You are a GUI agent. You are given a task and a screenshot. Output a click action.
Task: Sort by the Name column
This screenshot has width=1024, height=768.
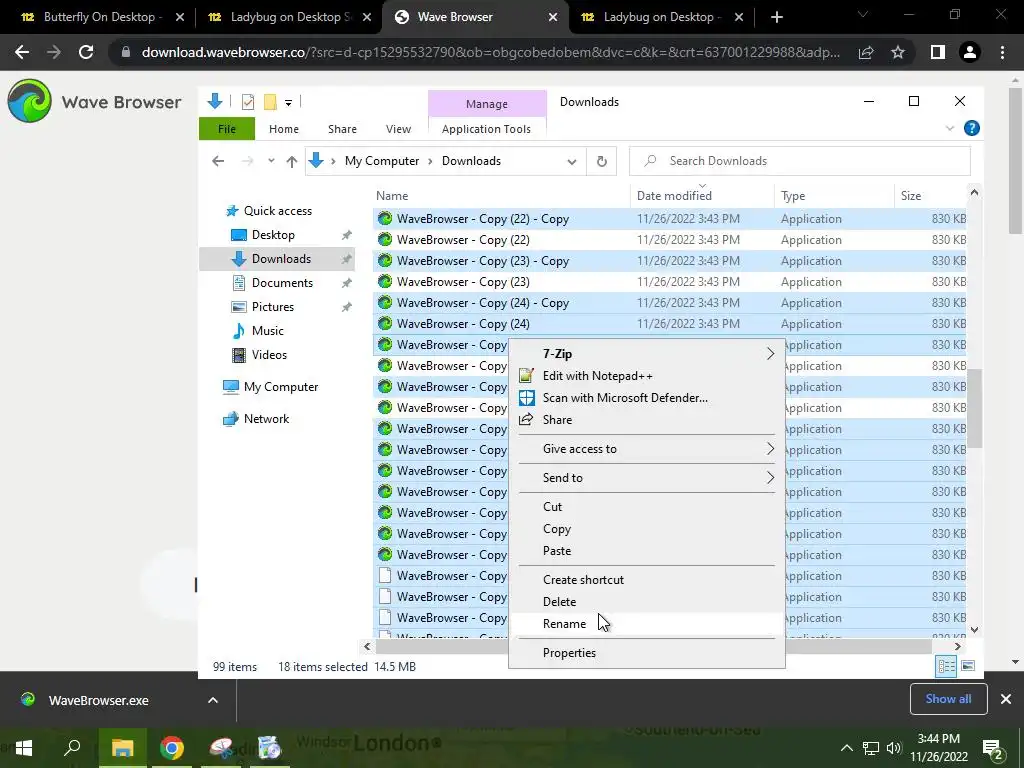(x=392, y=195)
